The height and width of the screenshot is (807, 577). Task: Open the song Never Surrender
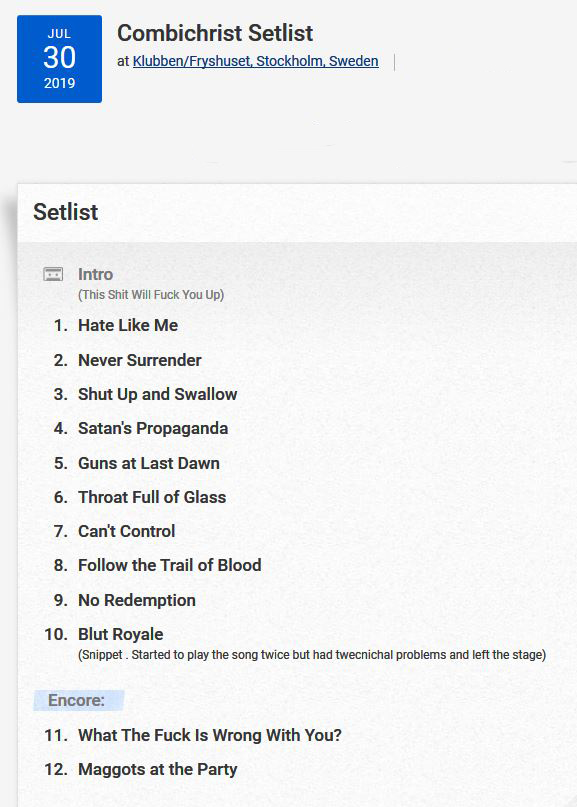pyautogui.click(x=139, y=360)
